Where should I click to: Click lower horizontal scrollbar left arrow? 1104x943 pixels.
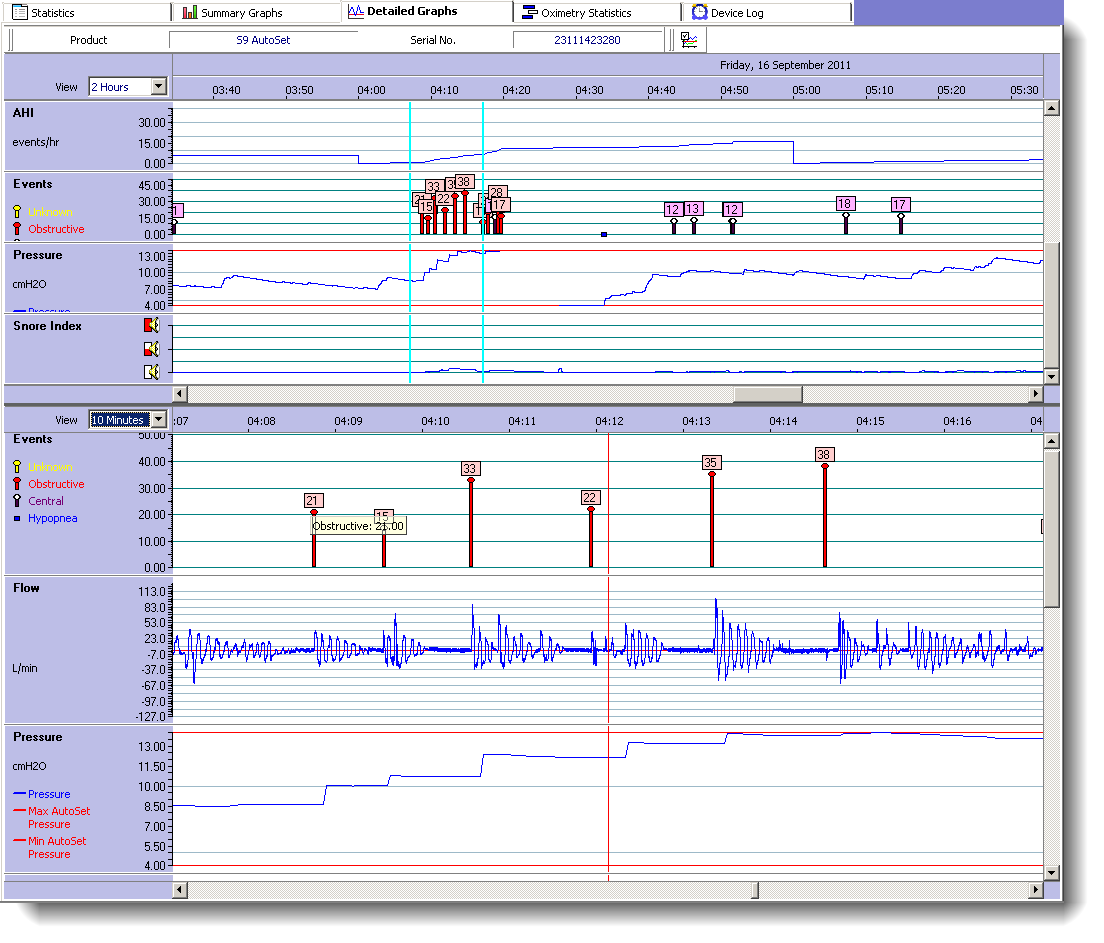click(x=180, y=890)
